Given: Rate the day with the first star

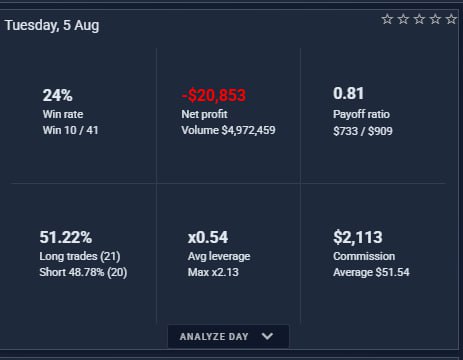Looking at the screenshot, I should (x=387, y=19).
